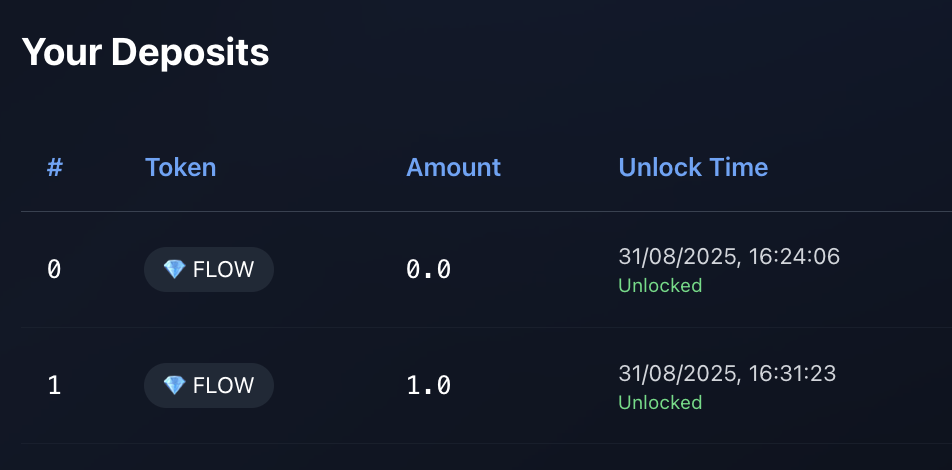
Task: Click the Your Deposits heading
Action: 145,52
